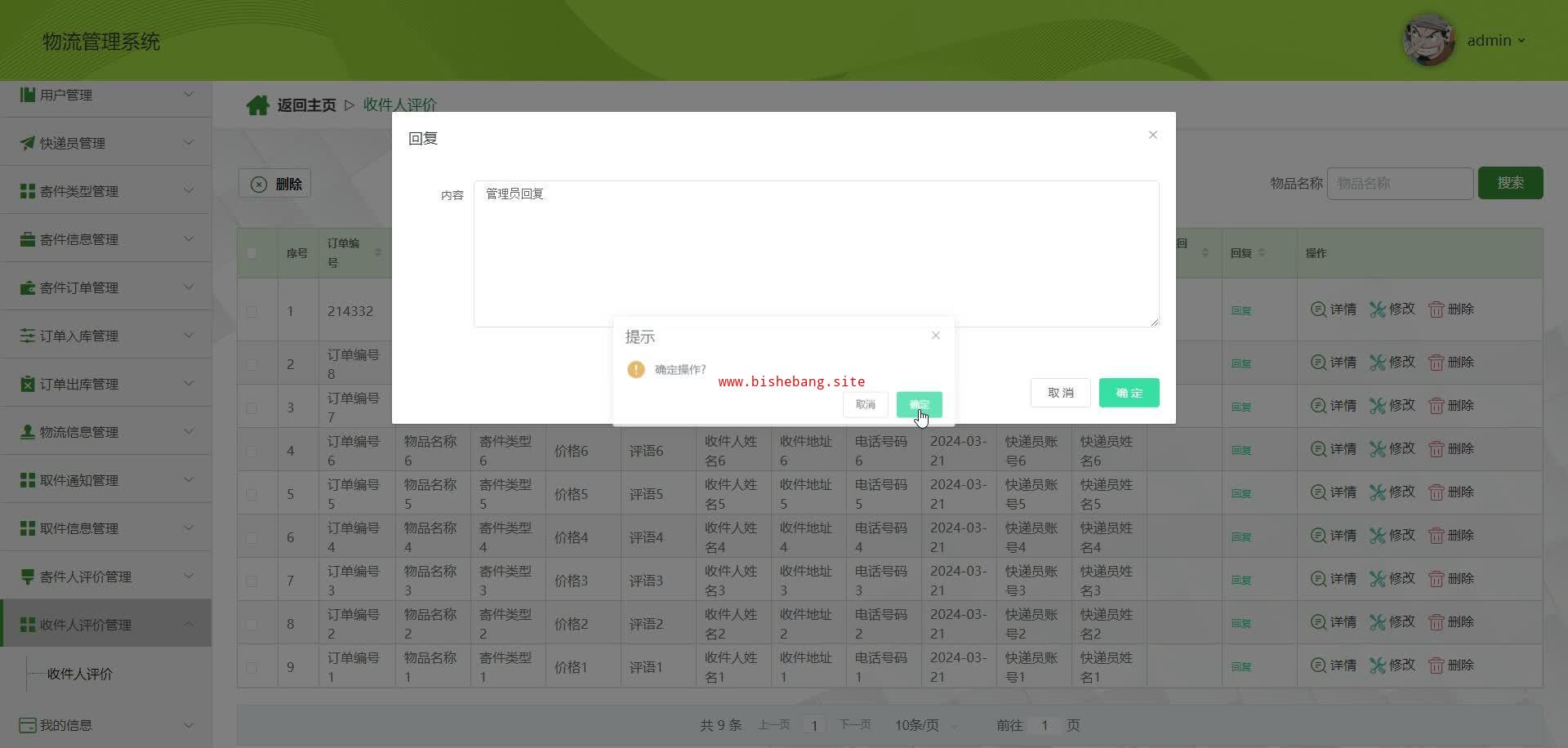1568x748 pixels.
Task: Click the person icon for 物流信息管理
Action: (28, 432)
